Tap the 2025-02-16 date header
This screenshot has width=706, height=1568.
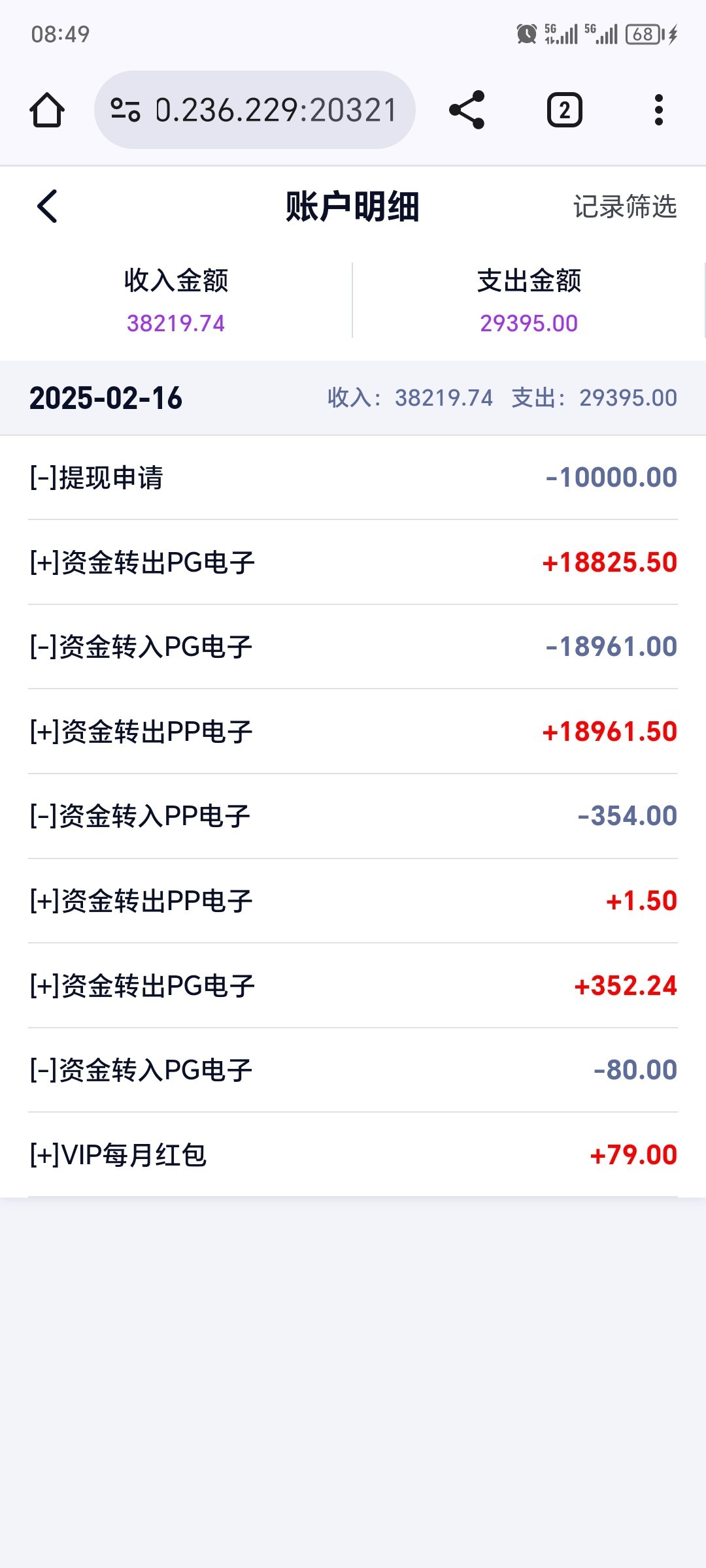click(106, 398)
